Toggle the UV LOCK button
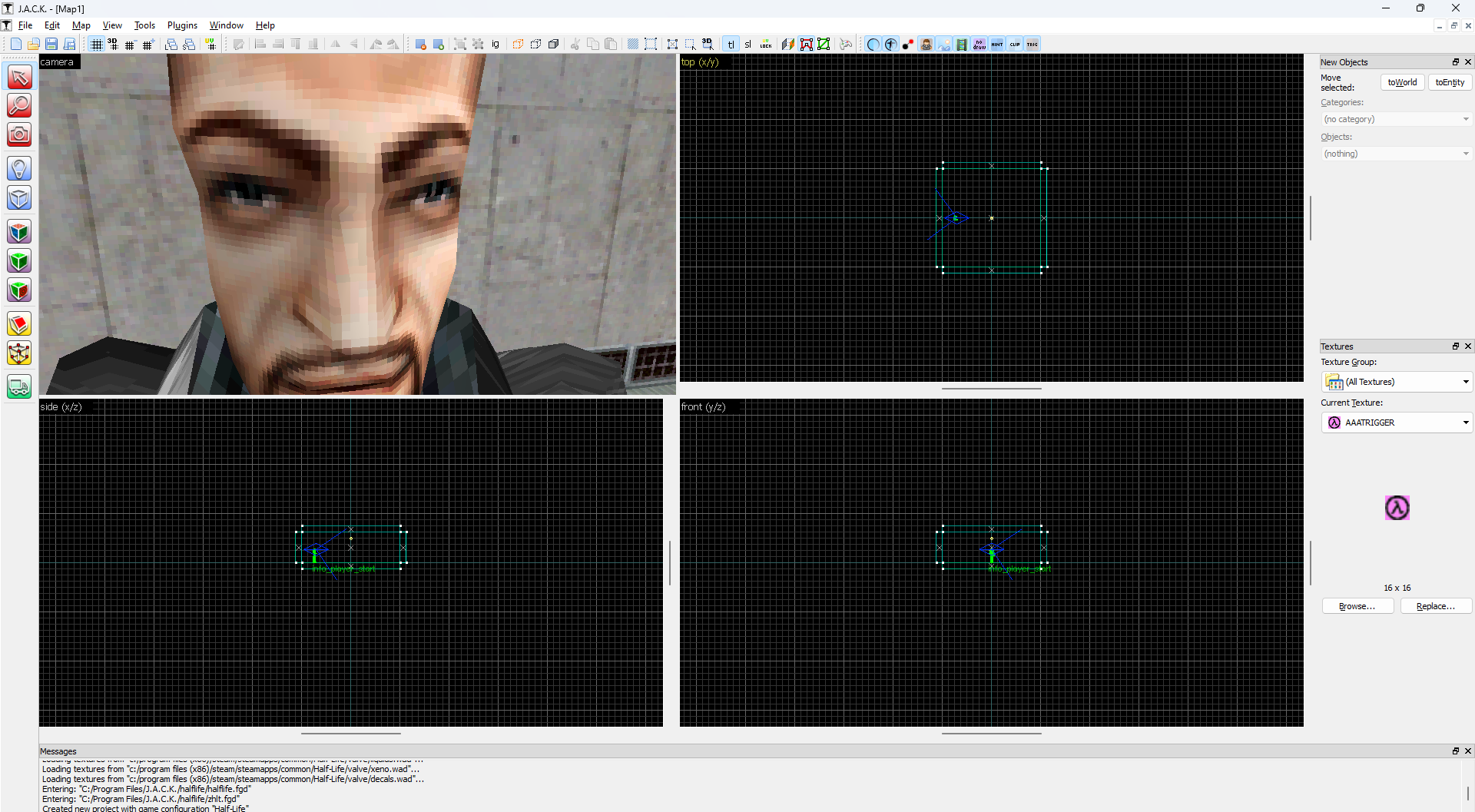The image size is (1475, 812). point(766,45)
